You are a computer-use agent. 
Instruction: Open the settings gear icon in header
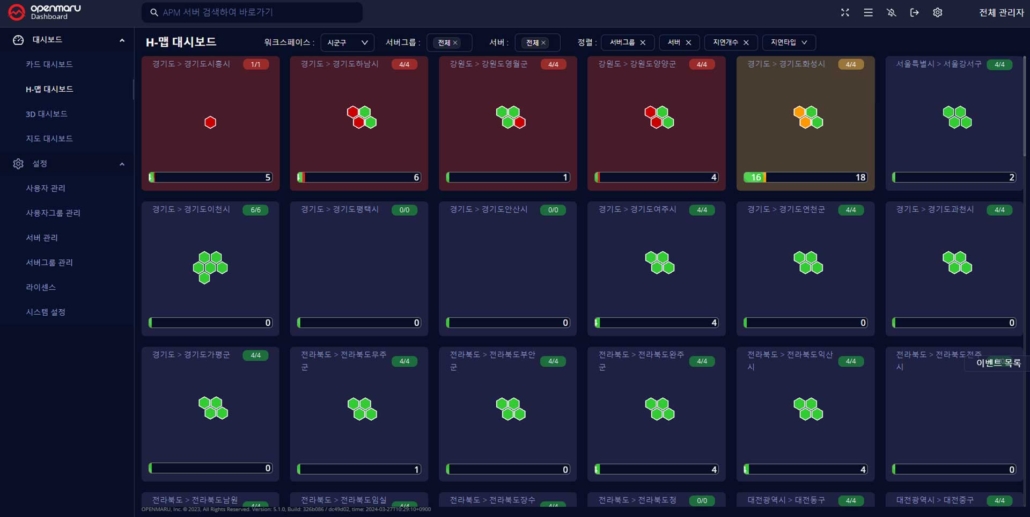[x=937, y=12]
